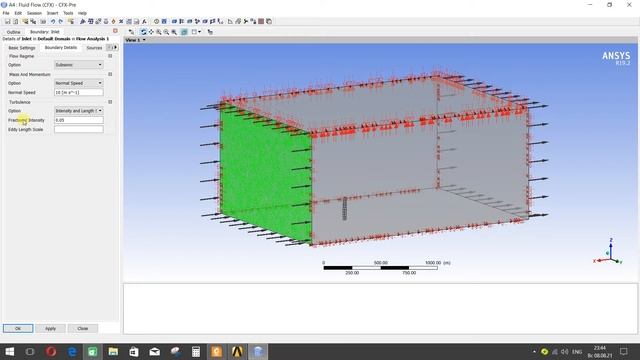Collapse the Flow Regime section
The height and width of the screenshot is (360, 640).
(x=110, y=56)
